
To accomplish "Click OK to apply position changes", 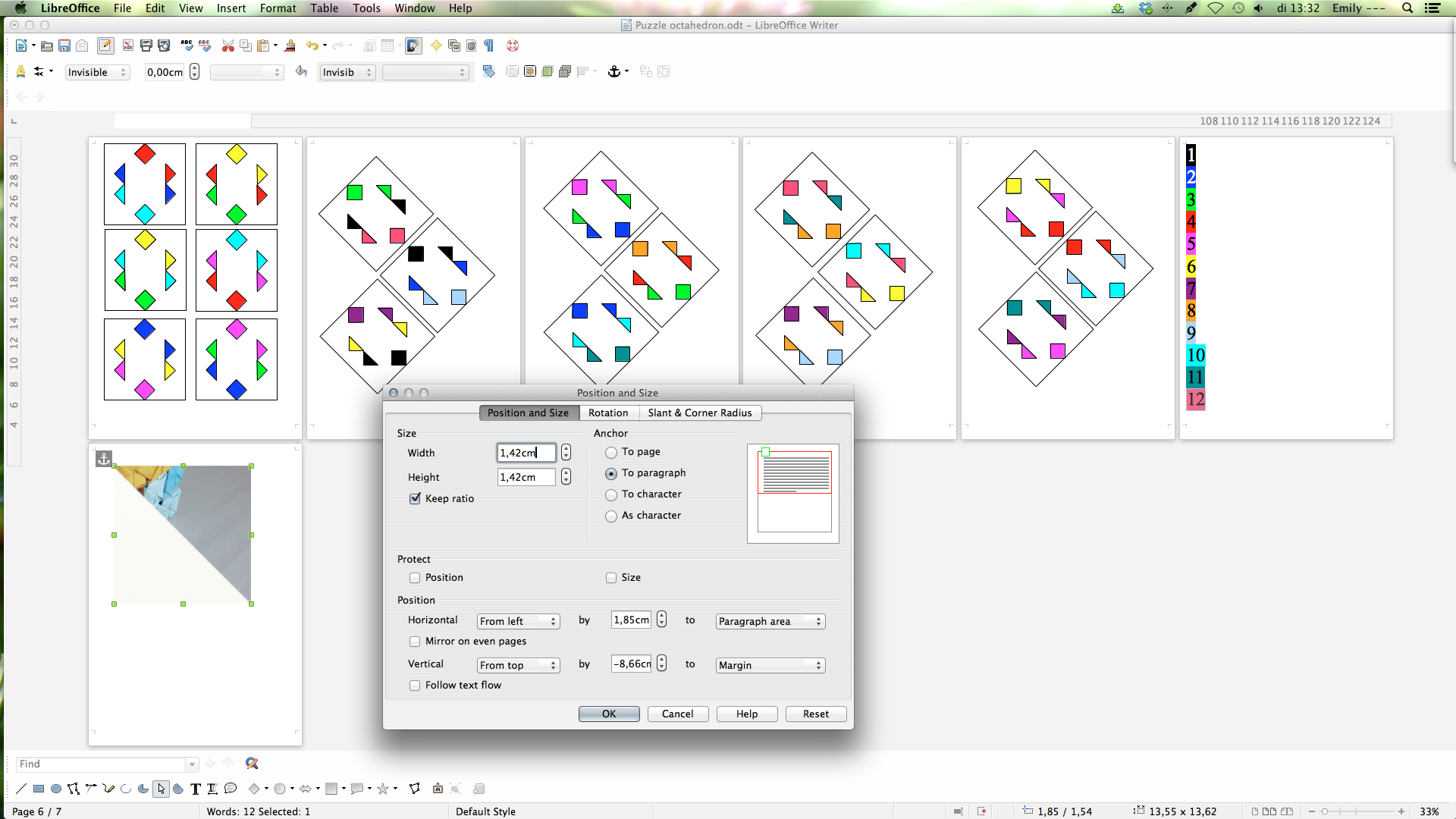I will pyautogui.click(x=609, y=713).
